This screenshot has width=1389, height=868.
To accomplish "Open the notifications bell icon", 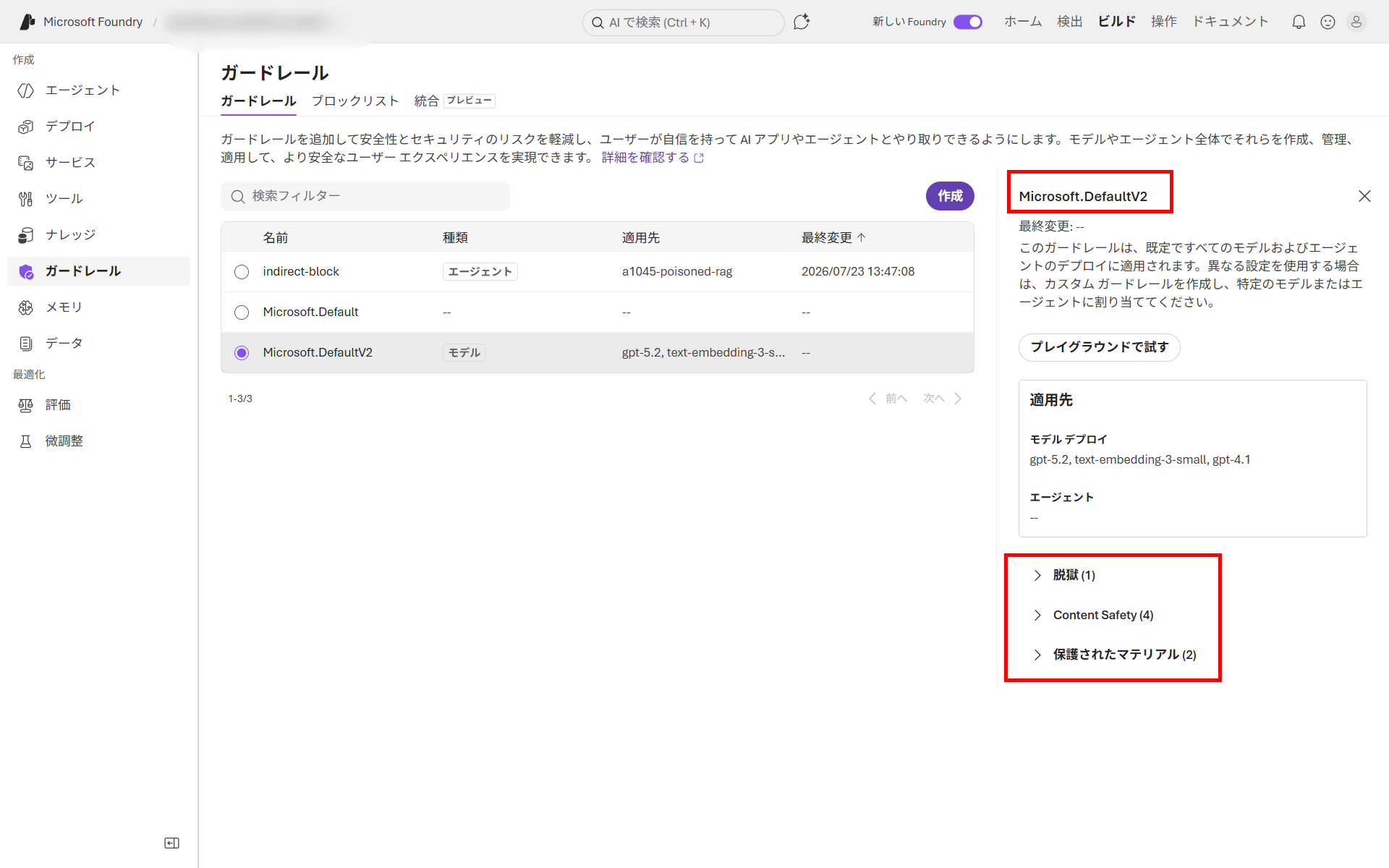I will pos(1299,22).
